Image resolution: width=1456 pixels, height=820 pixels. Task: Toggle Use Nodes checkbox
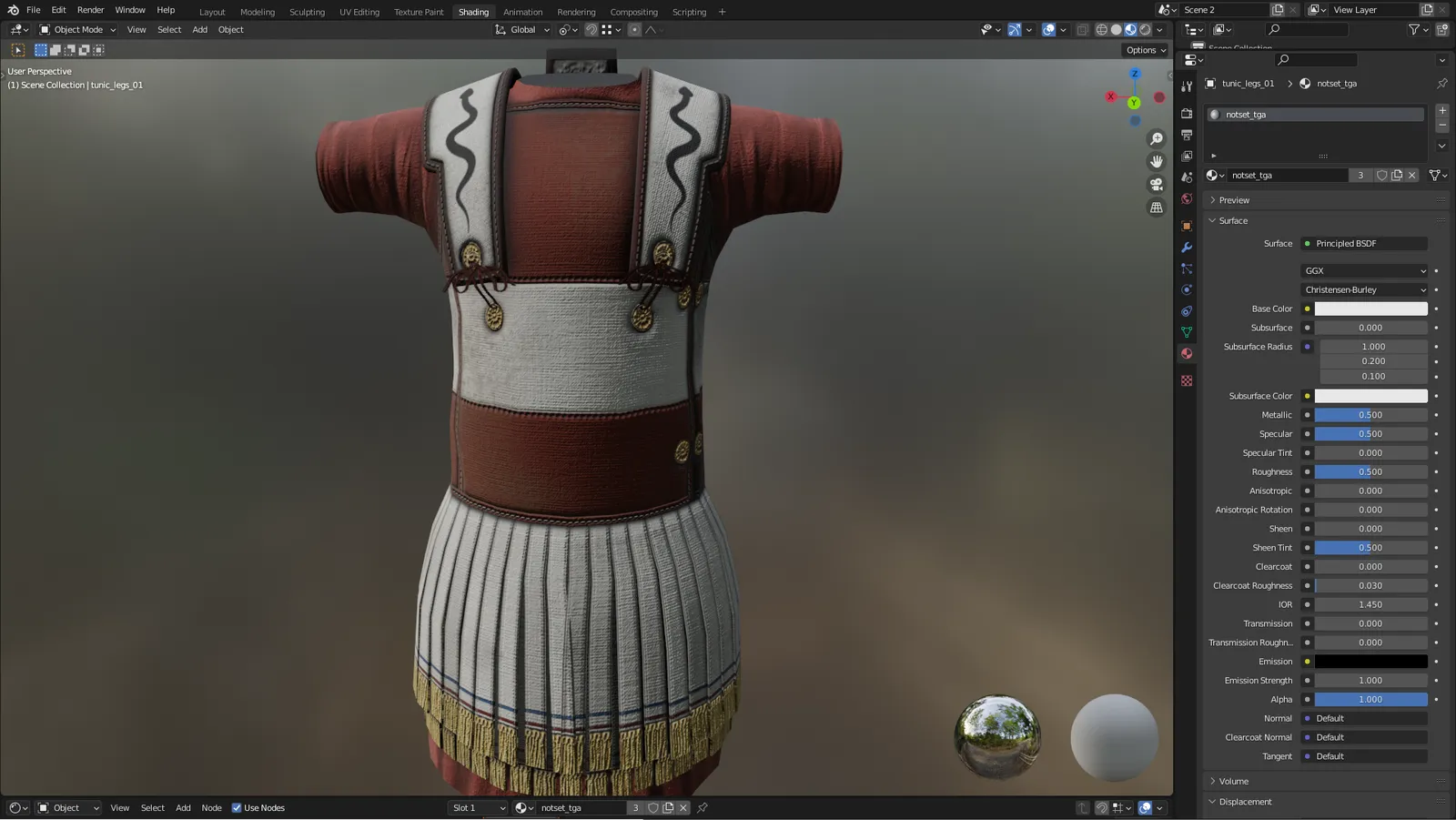coord(237,808)
